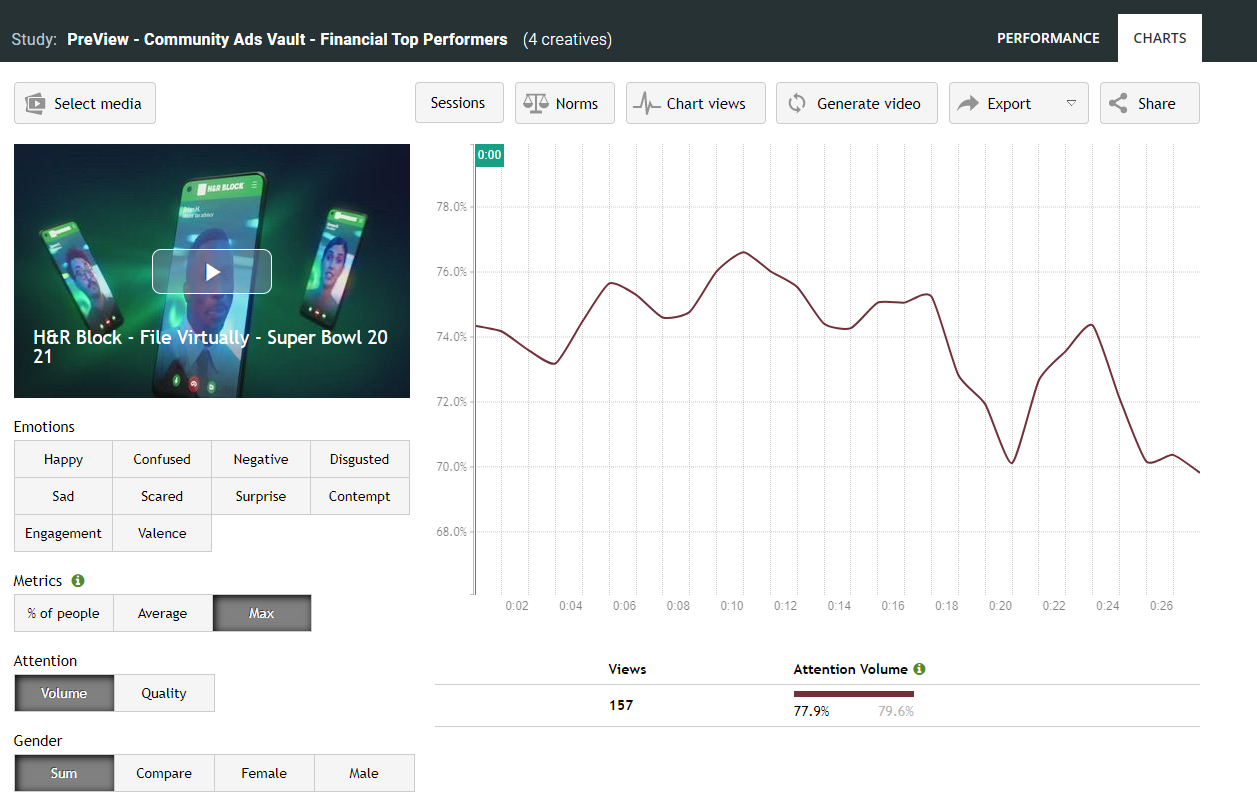Click the 0:26 time axis label
This screenshot has height=798, width=1257.
coord(1161,606)
